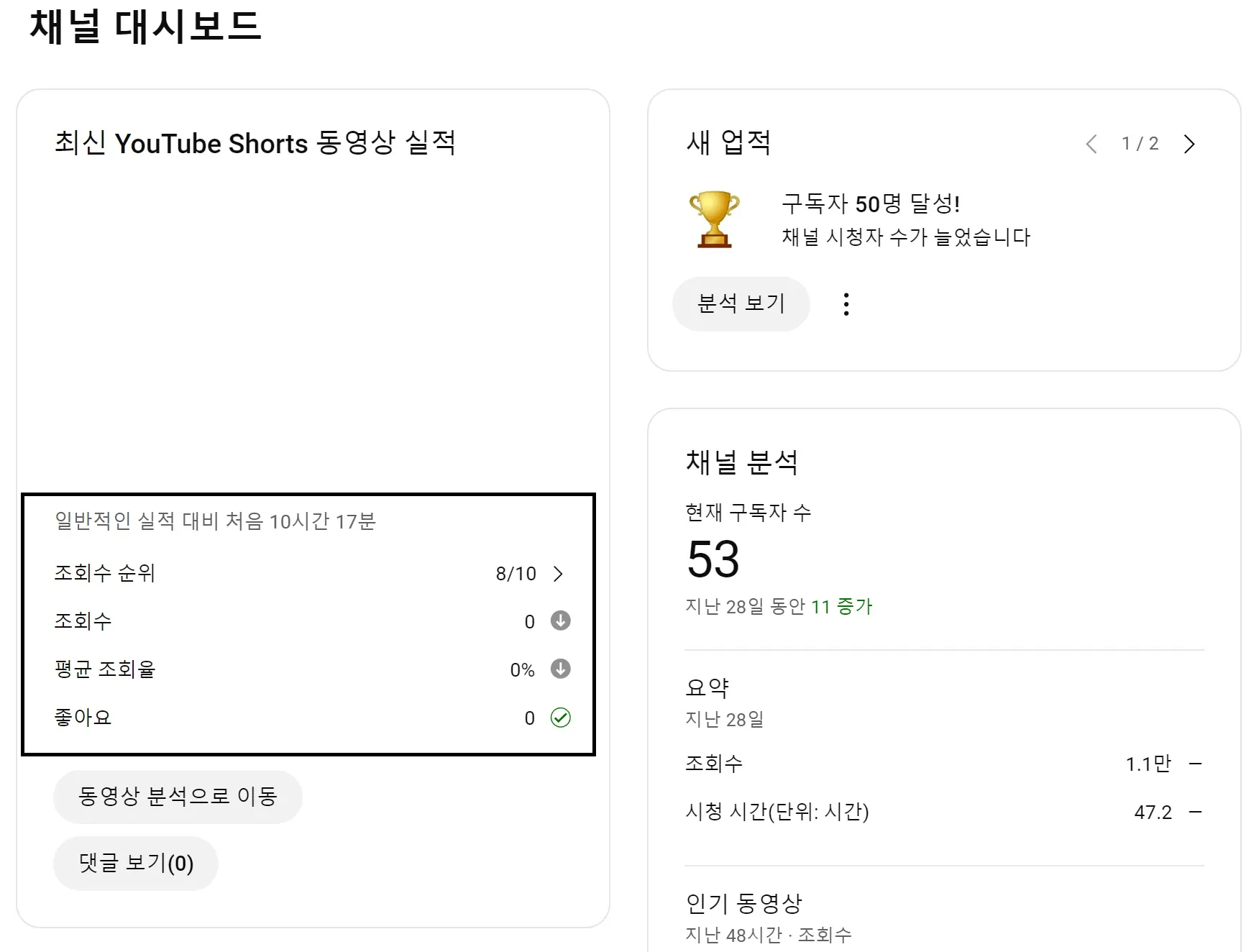Click the 분석 보기 button
This screenshot has width=1246, height=952.
pyautogui.click(x=741, y=304)
